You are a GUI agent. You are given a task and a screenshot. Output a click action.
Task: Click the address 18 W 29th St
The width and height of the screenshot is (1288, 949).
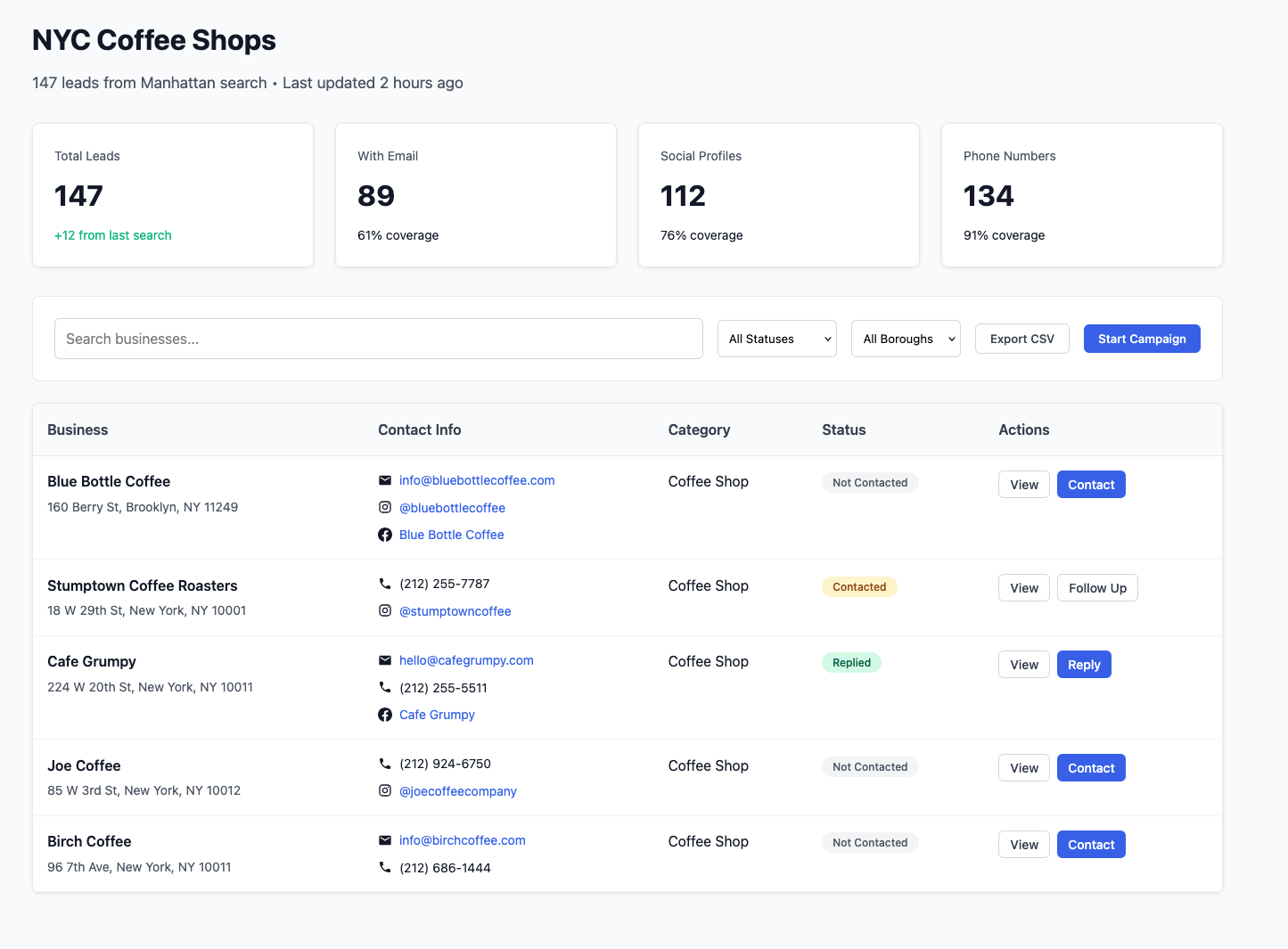pyautogui.click(x=147, y=610)
